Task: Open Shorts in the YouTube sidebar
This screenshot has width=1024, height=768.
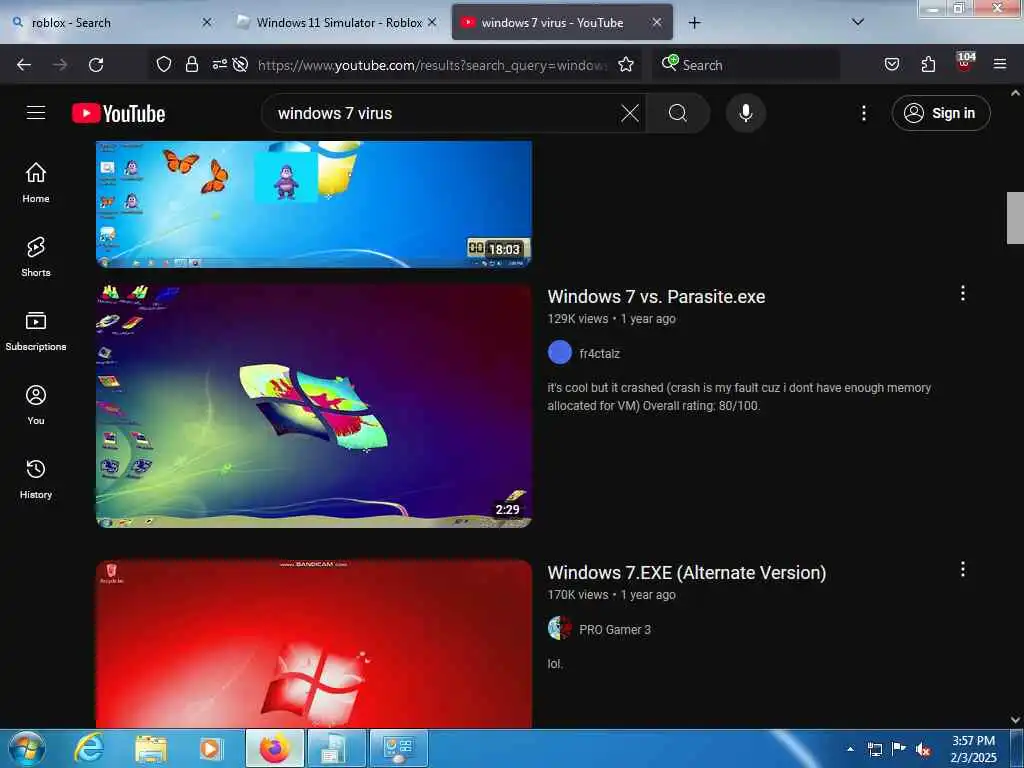Action: coord(36,257)
